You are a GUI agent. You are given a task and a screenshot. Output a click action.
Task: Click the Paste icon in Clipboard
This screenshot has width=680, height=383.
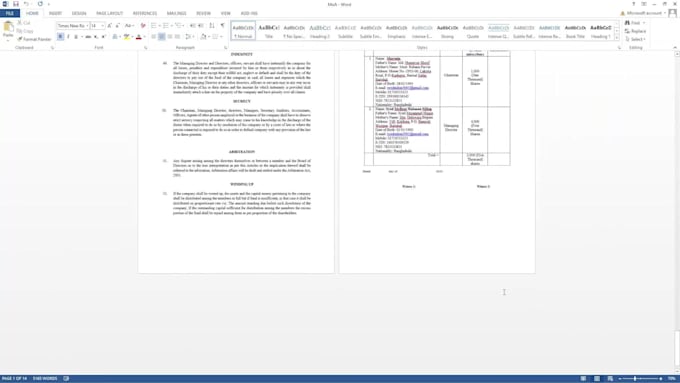8,30
